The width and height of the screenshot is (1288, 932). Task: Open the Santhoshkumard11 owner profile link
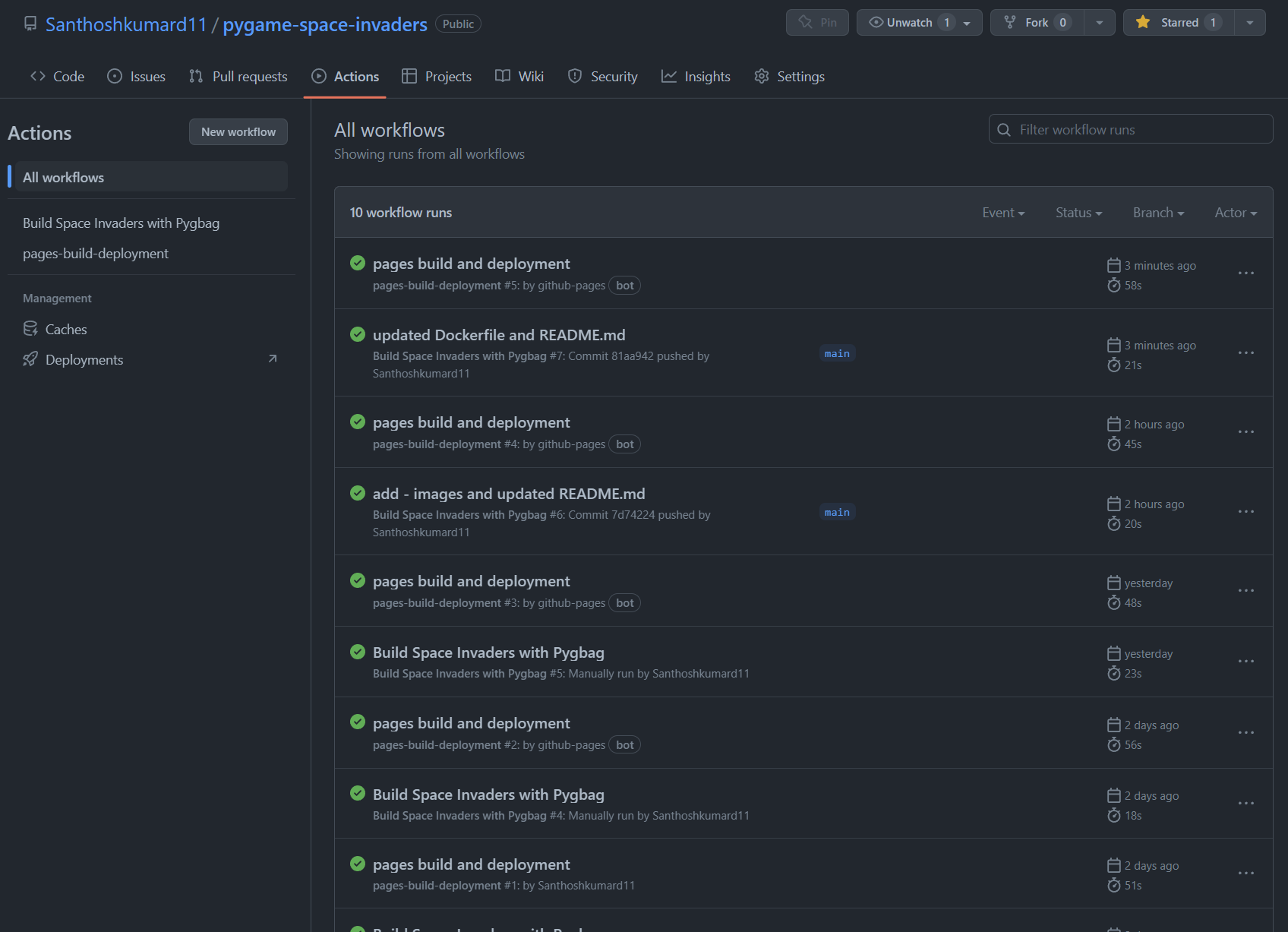[126, 24]
